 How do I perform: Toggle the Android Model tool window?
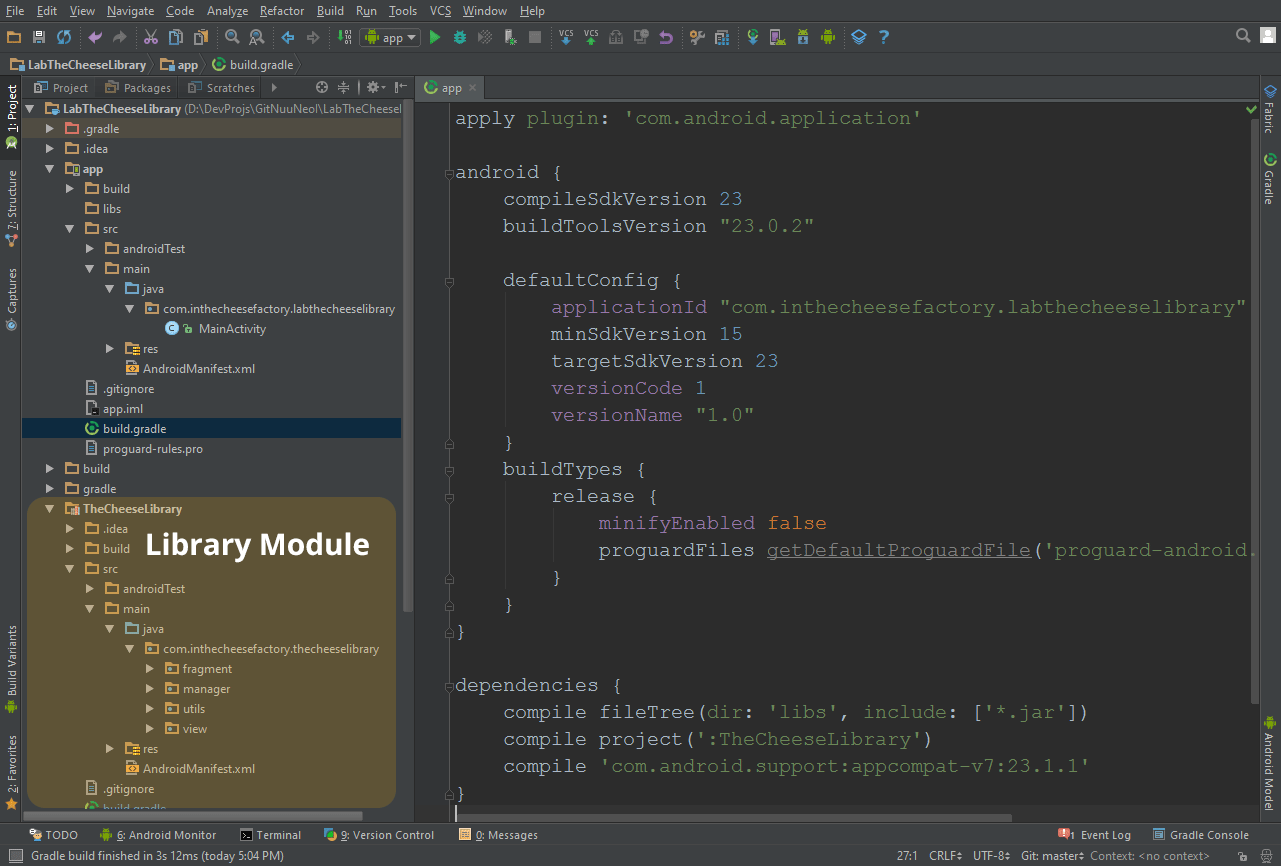point(1269,763)
